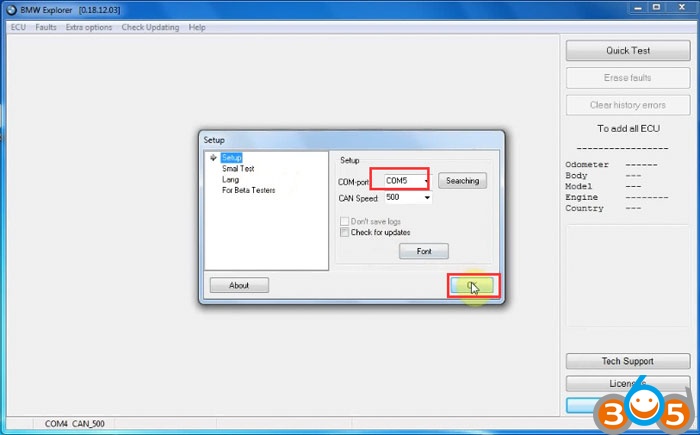700x435 pixels.
Task: Enable Check for updates checkbox
Action: pyautogui.click(x=345, y=232)
